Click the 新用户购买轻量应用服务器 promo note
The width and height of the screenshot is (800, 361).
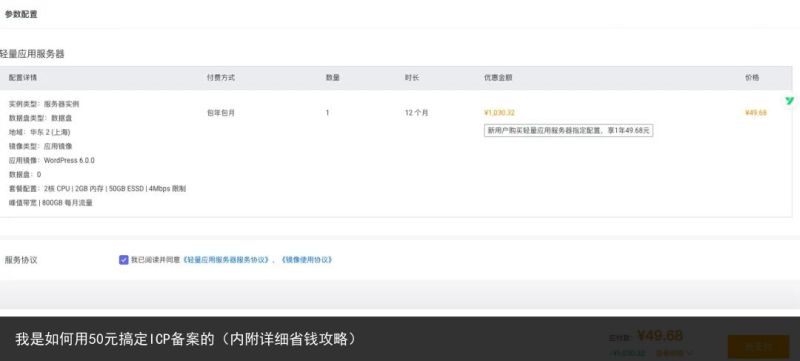568,131
